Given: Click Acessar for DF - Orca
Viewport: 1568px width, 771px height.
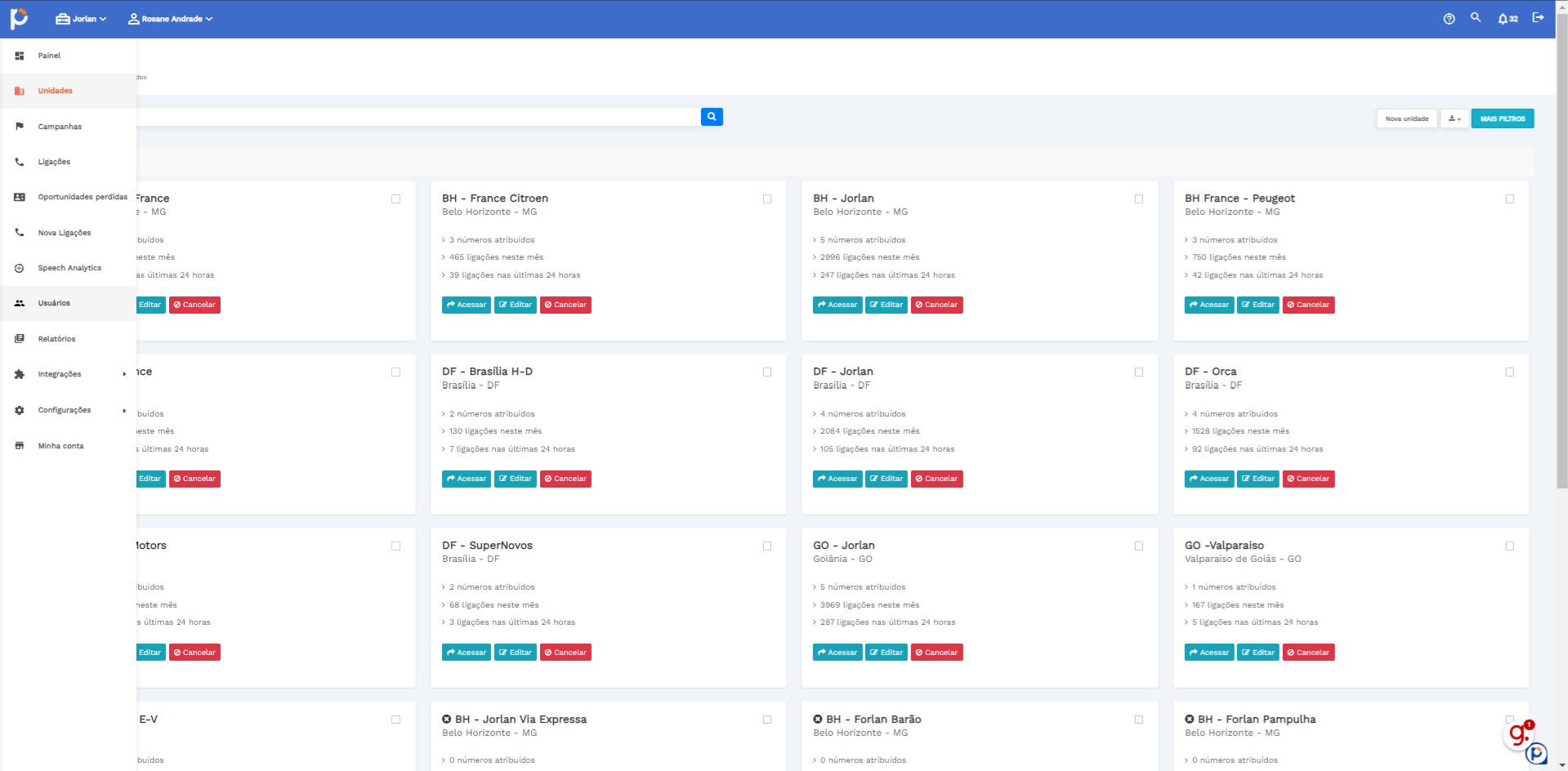Looking at the screenshot, I should click(x=1209, y=479).
